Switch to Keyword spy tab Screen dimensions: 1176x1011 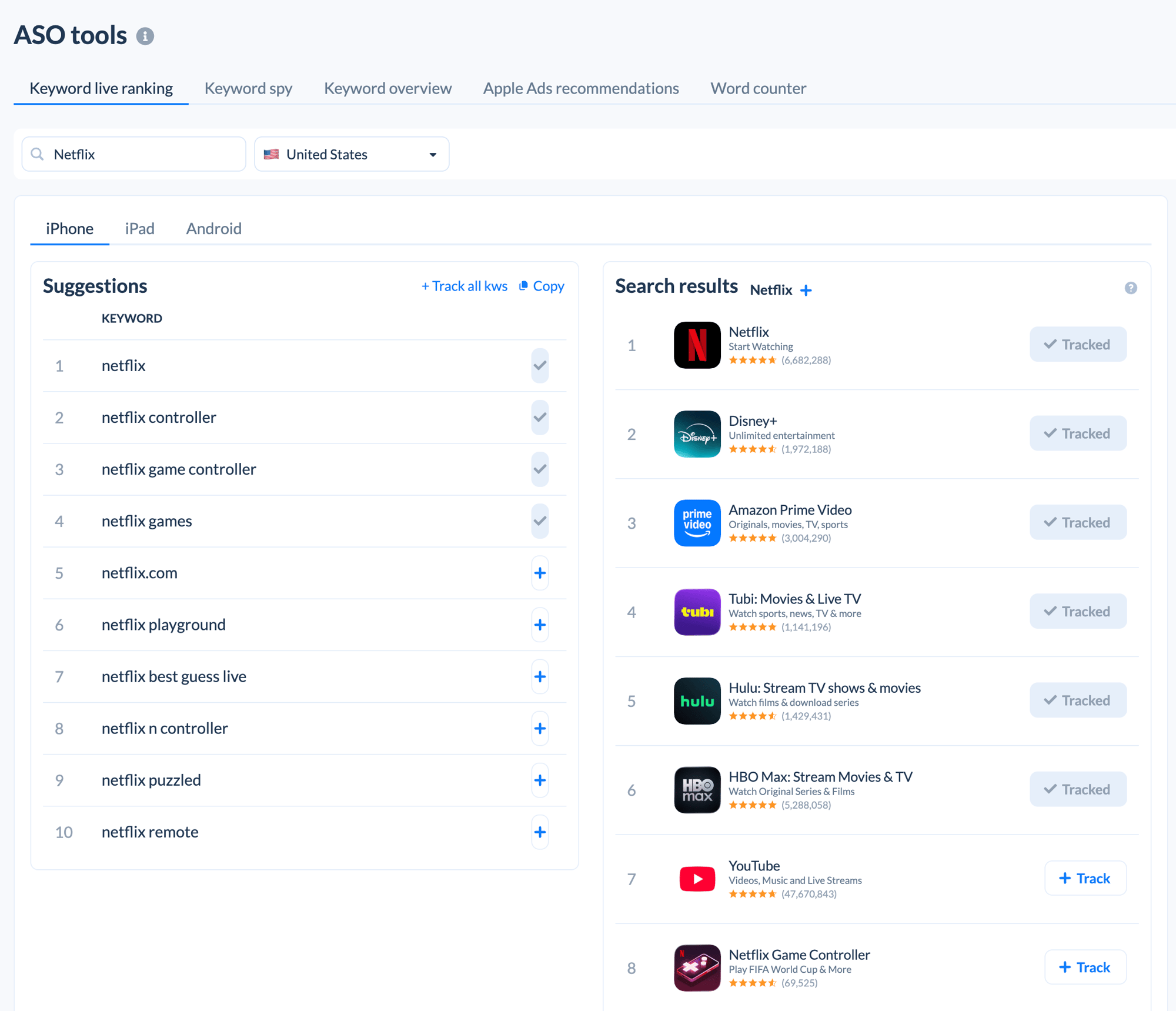(x=248, y=88)
